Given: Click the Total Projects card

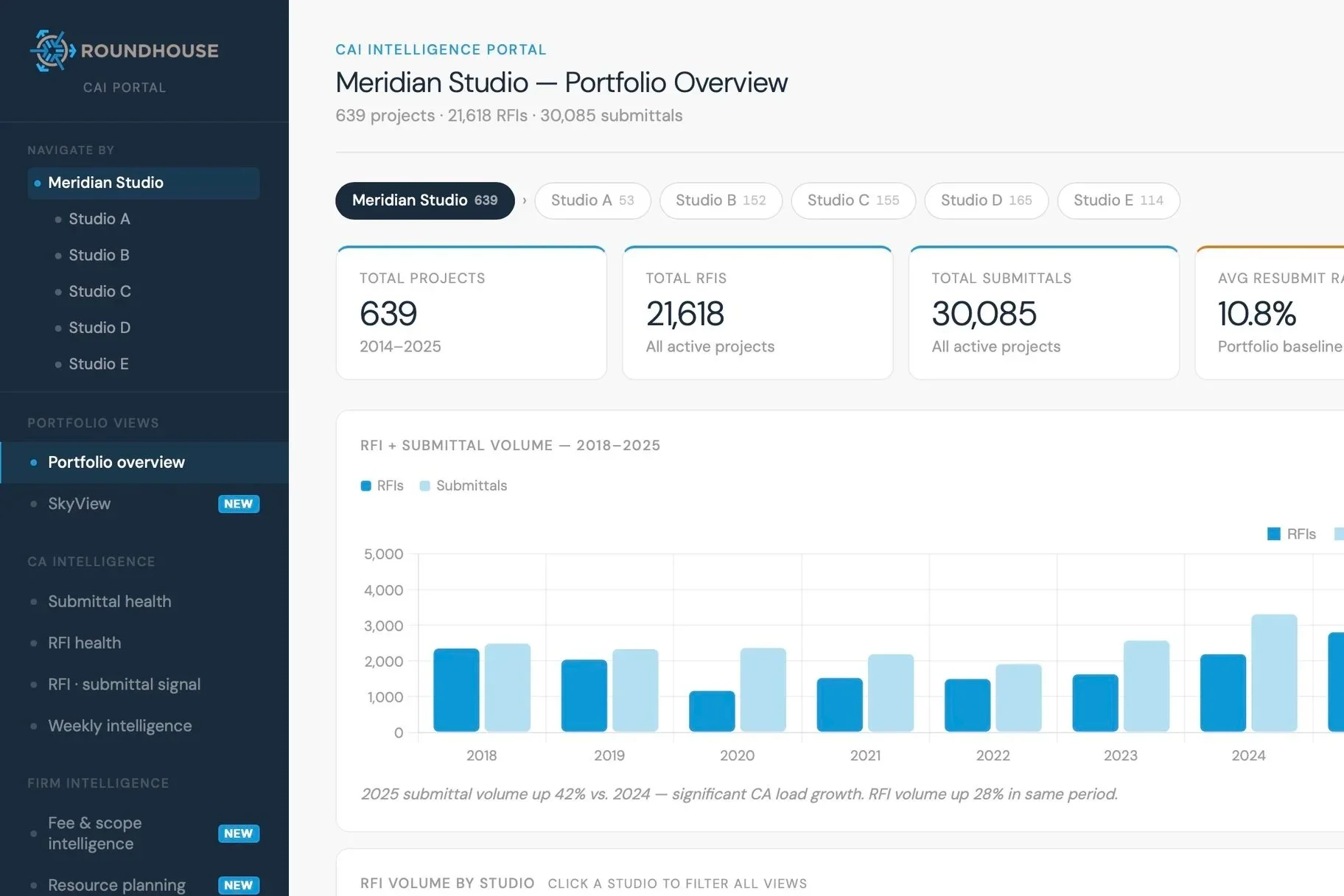Looking at the screenshot, I should click(x=472, y=313).
